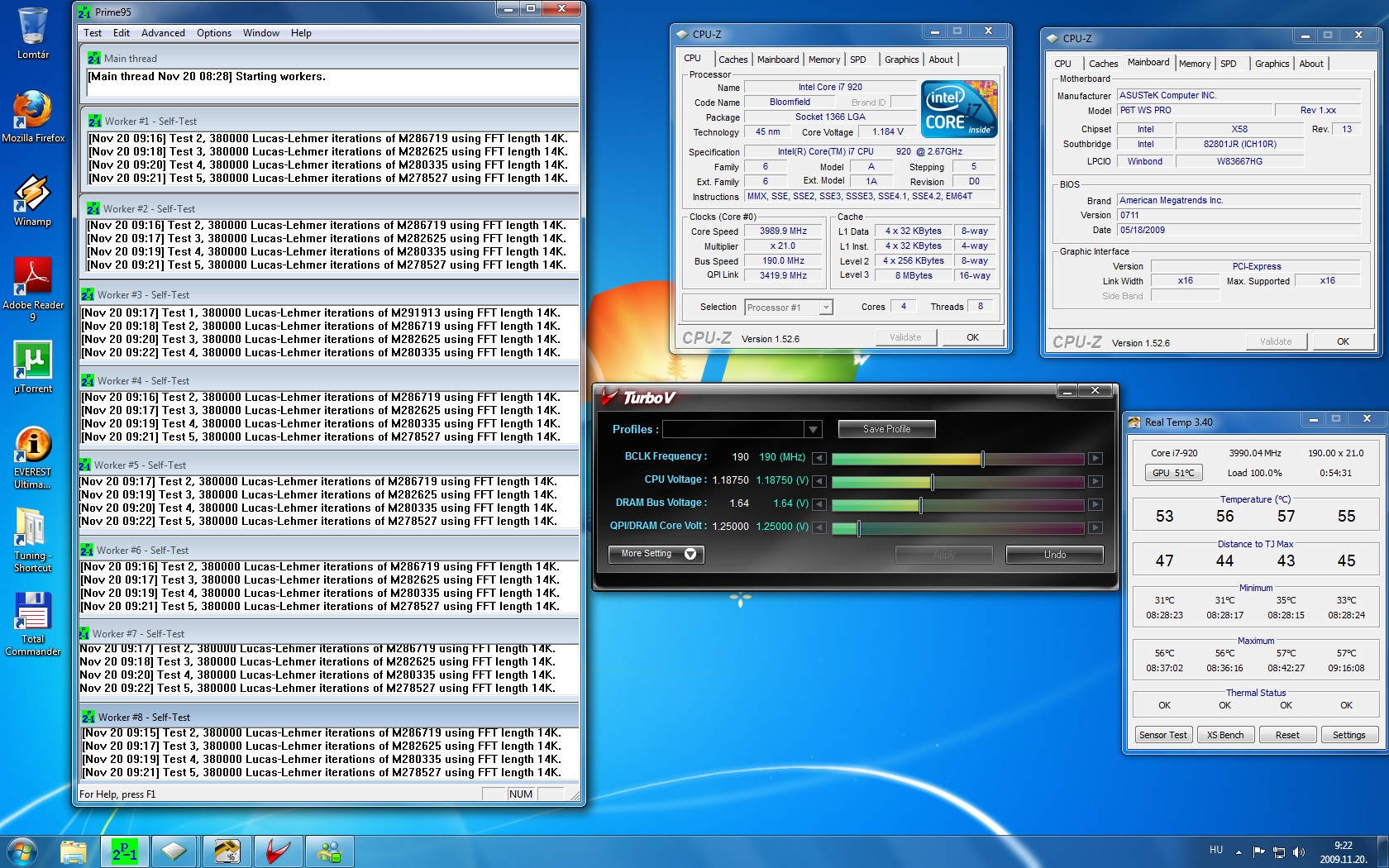Open Graphics tab in right CPU-Z window
Image resolution: width=1389 pixels, height=868 pixels.
pyautogui.click(x=1272, y=64)
